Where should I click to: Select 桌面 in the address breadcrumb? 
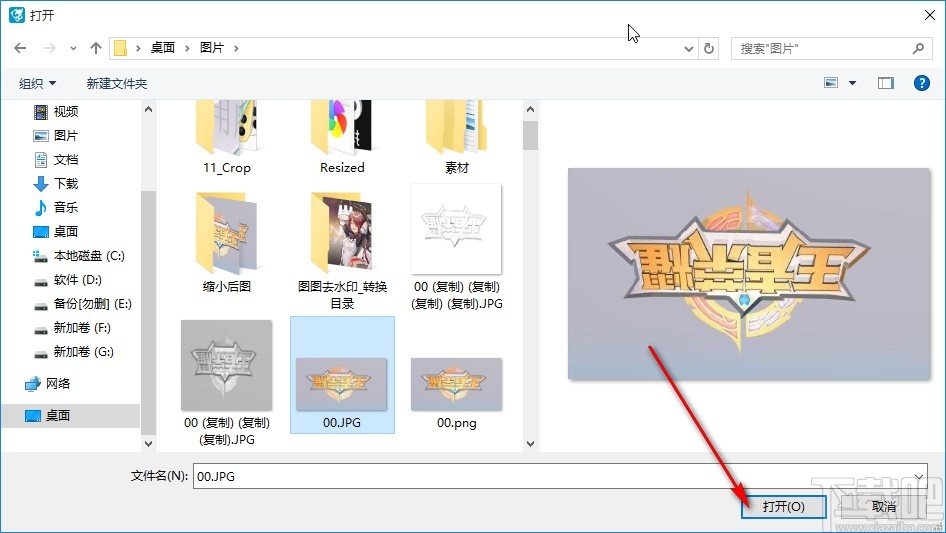click(162, 48)
